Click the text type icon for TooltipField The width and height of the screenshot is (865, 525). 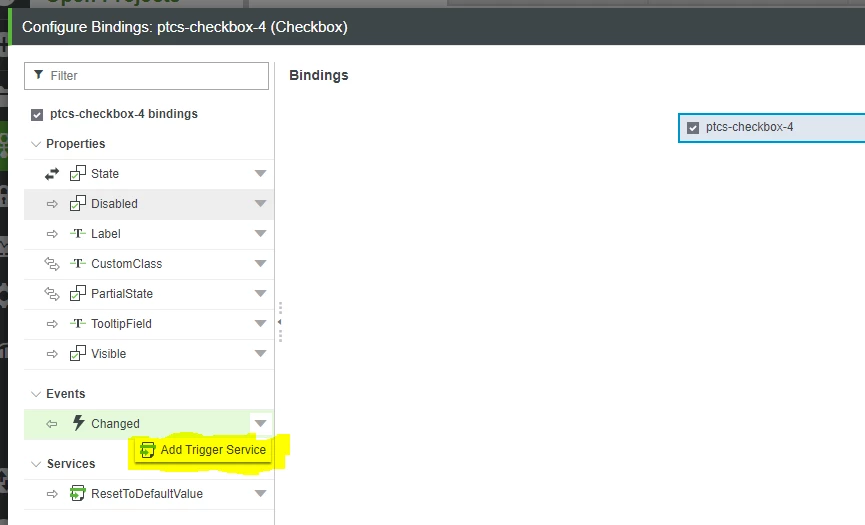[78, 323]
